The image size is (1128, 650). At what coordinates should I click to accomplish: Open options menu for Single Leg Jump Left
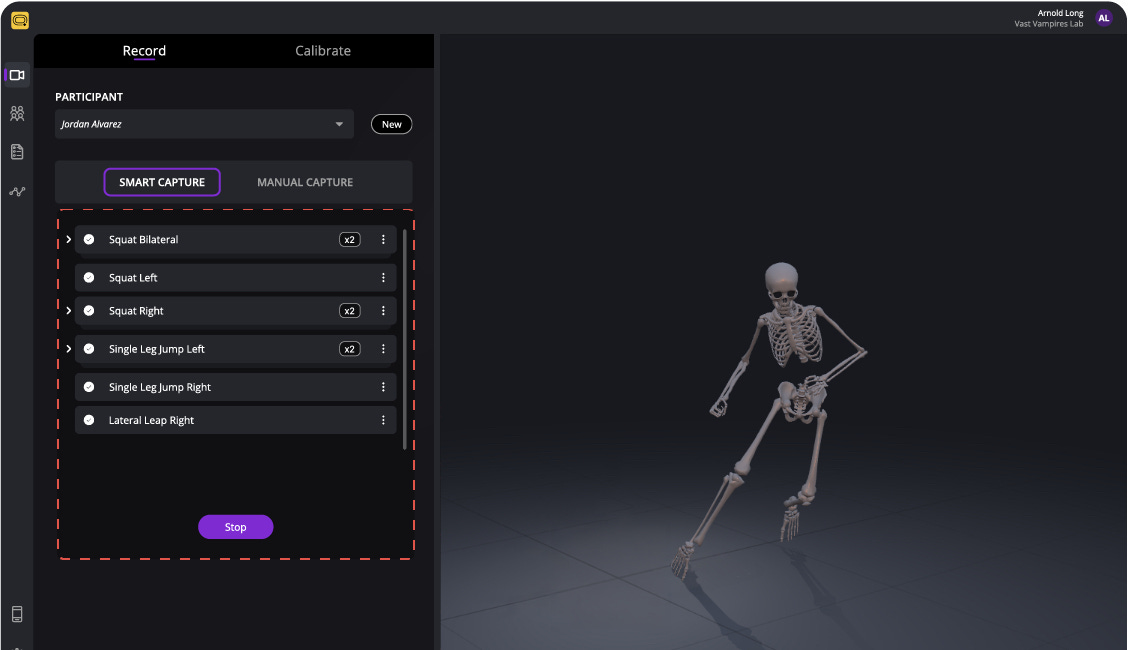[x=383, y=349]
